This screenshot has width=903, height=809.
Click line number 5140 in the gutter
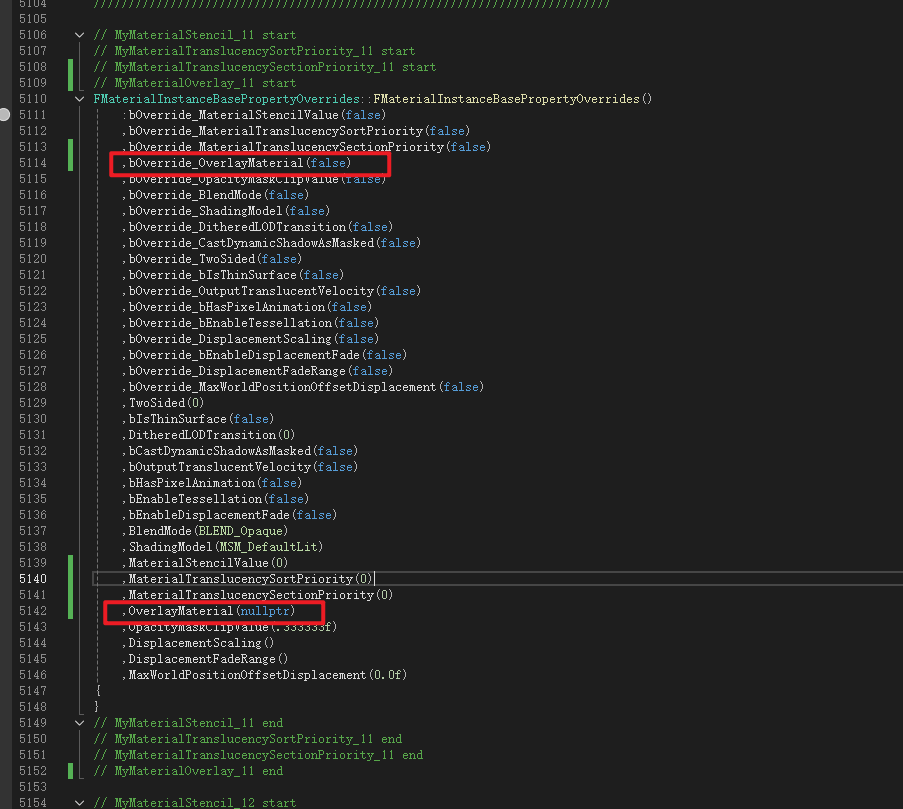(x=32, y=579)
